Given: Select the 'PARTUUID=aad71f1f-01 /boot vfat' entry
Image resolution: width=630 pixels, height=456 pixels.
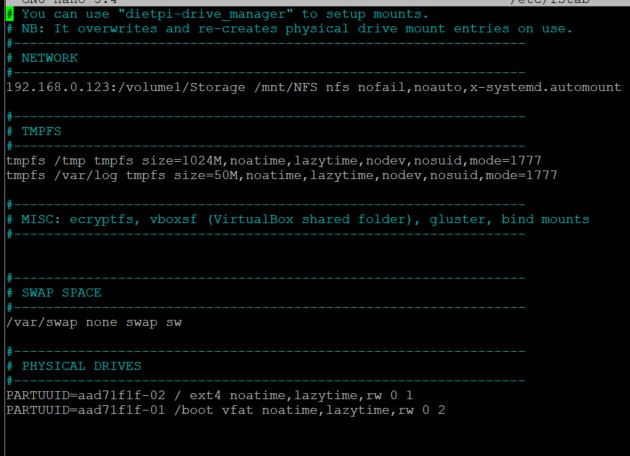Looking at the screenshot, I should (226, 410).
